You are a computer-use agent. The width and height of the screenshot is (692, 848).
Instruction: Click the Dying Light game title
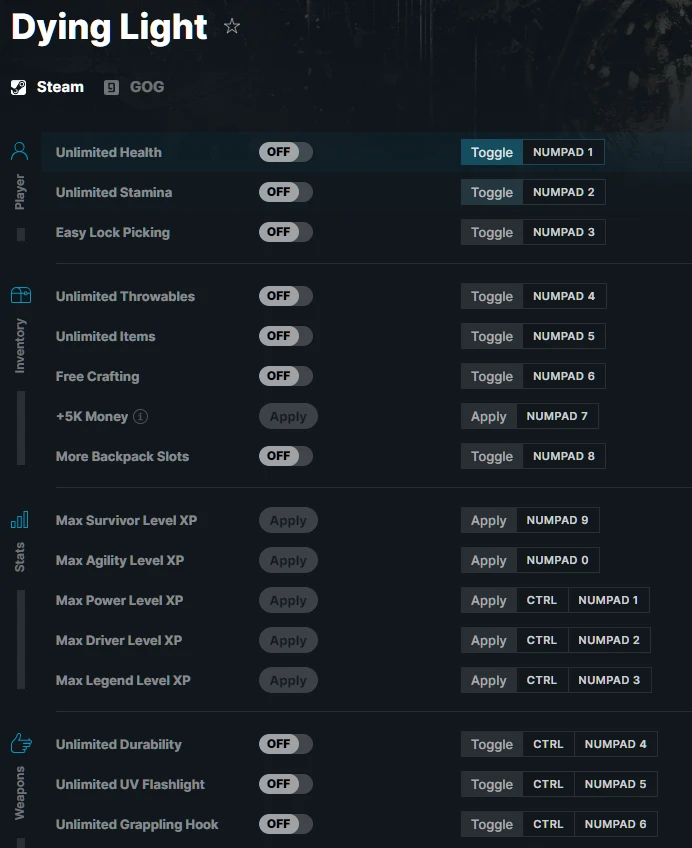(x=109, y=27)
